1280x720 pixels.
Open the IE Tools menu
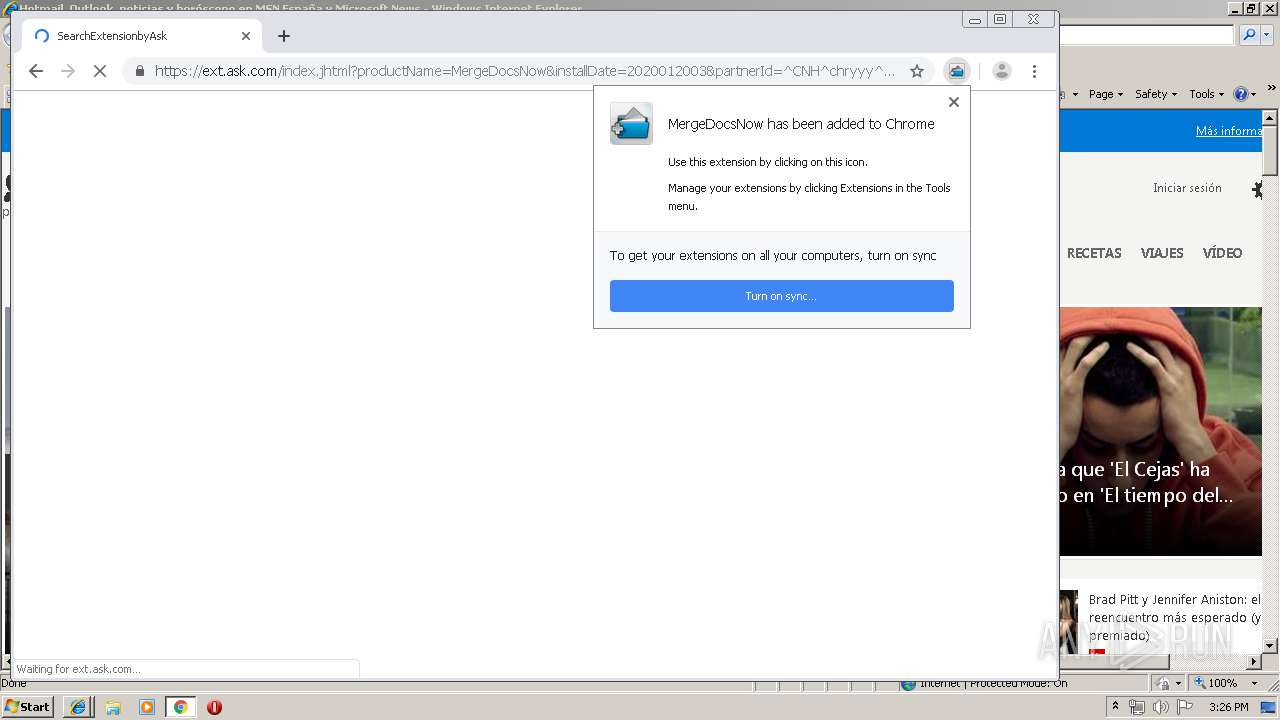pos(1206,94)
